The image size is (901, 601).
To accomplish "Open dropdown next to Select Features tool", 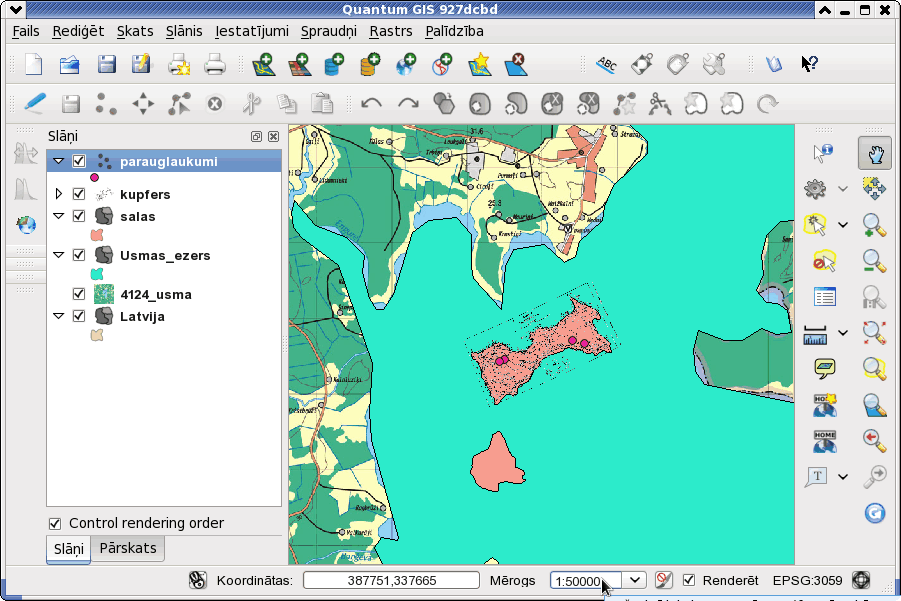I will [842, 225].
